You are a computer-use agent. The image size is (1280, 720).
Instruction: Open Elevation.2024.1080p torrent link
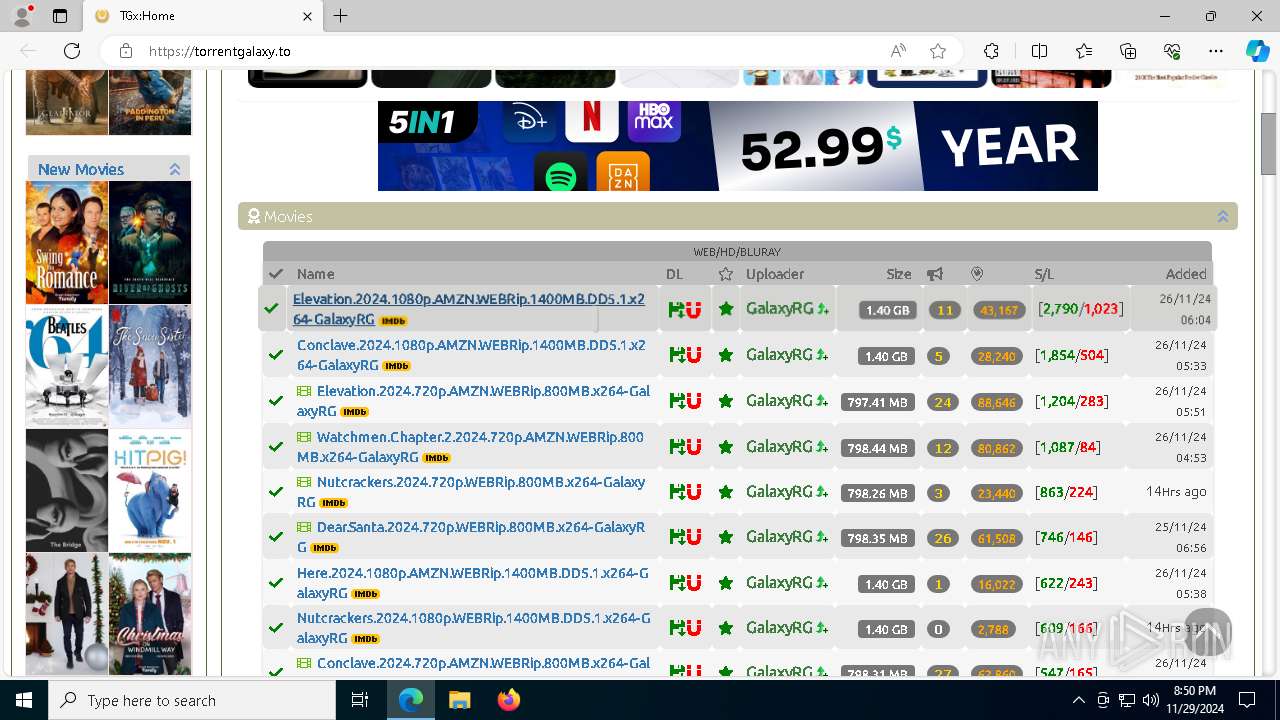click(x=469, y=309)
